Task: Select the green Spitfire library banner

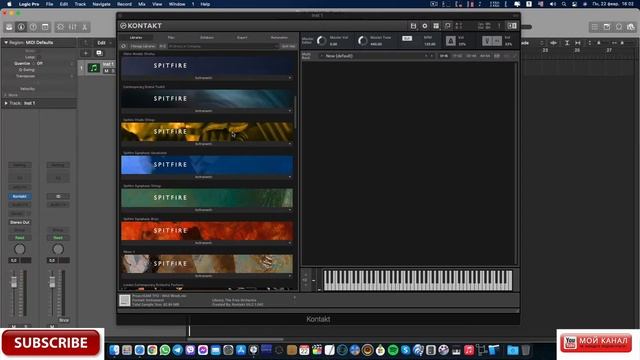Action: pyautogui.click(x=207, y=198)
